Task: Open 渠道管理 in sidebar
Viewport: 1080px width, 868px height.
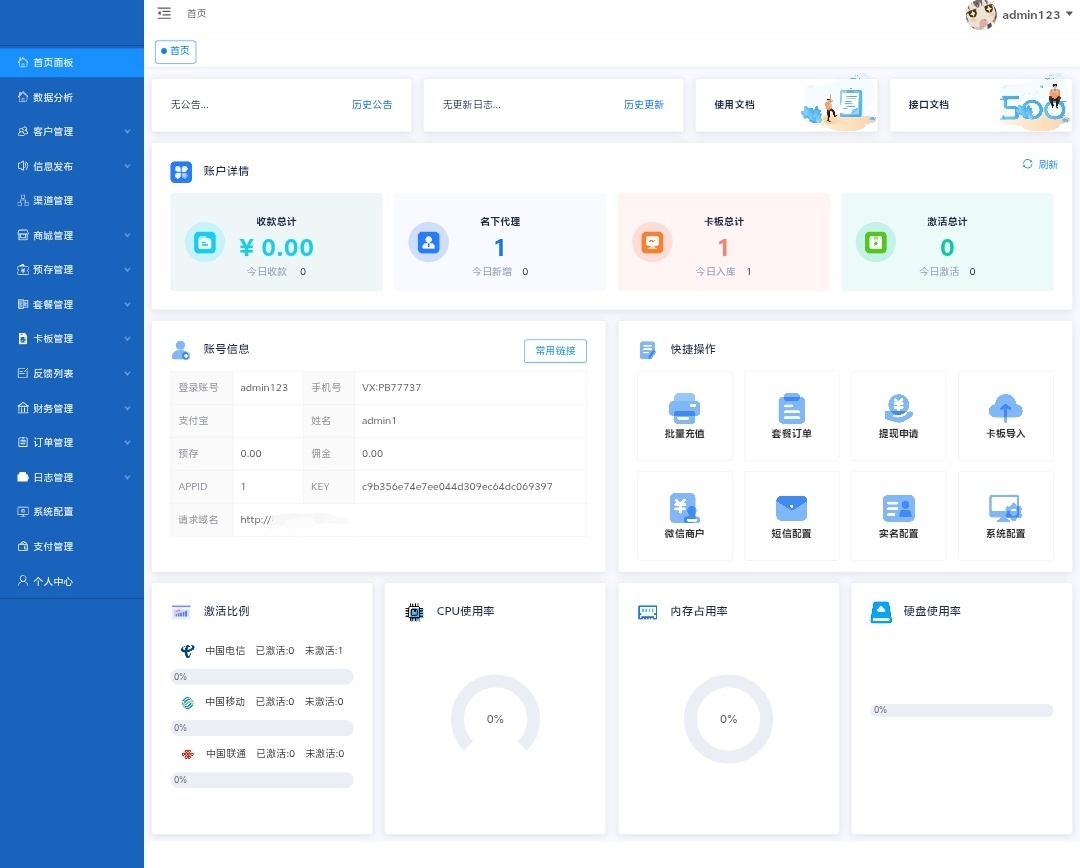Action: 72,200
